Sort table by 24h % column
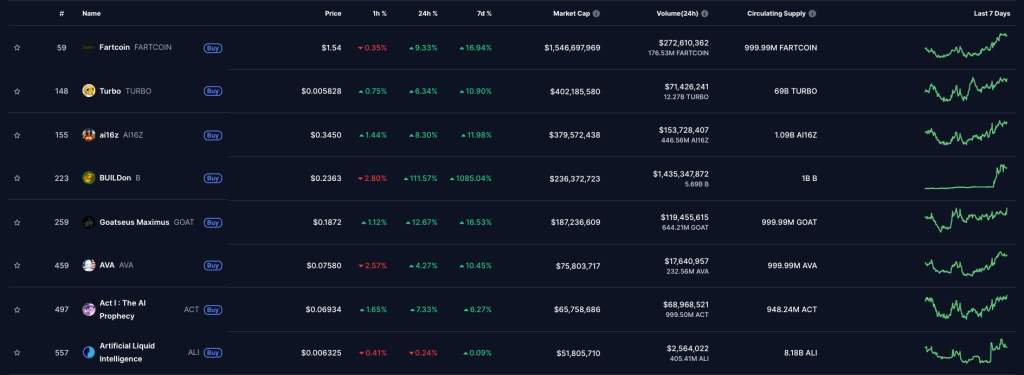 click(x=428, y=13)
